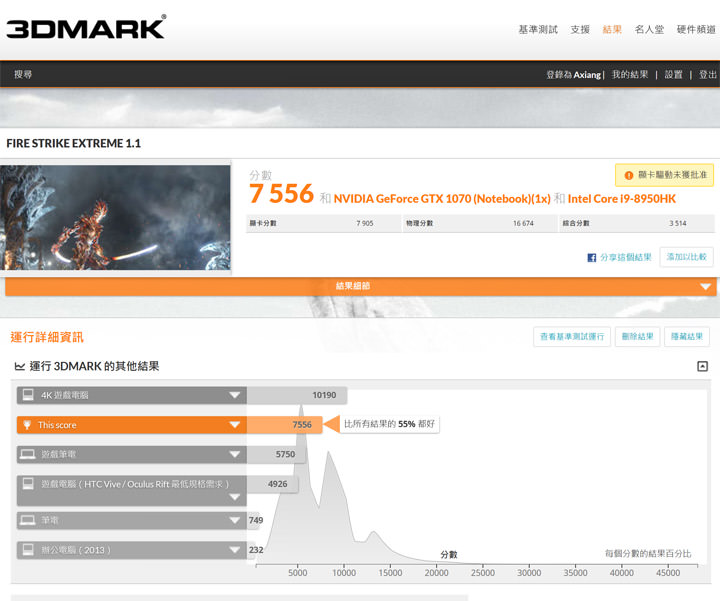The image size is (720, 601).
Task: Expand the 4K 遊戲電腦 row arrow
Action: (x=235, y=395)
